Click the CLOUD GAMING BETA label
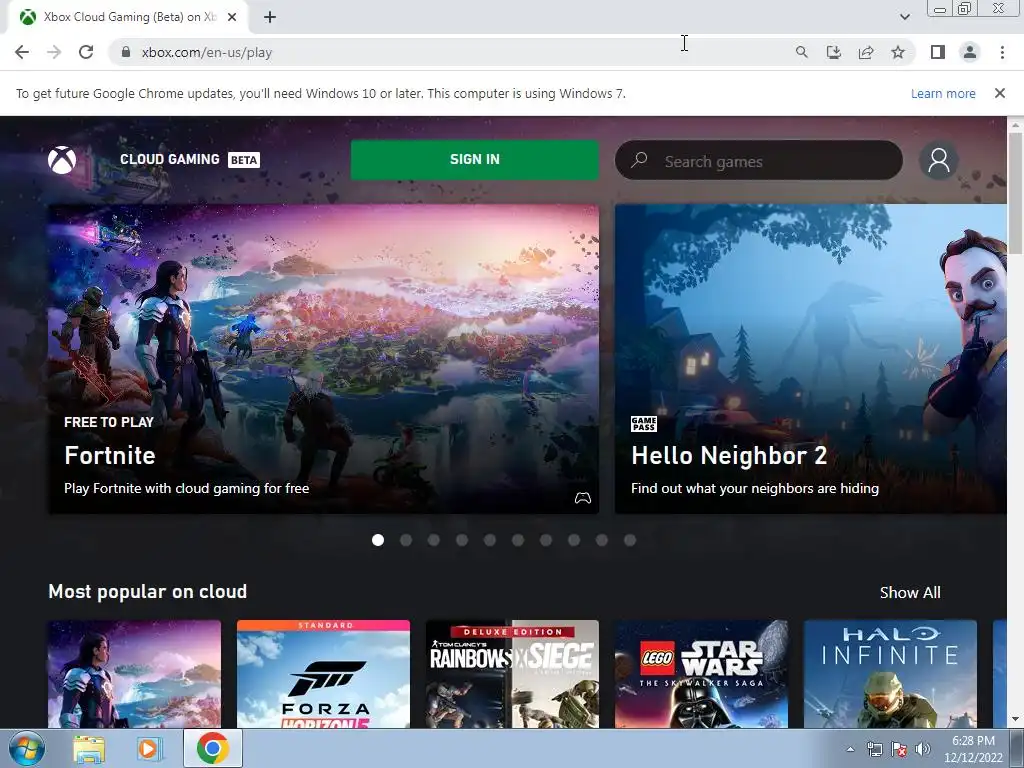This screenshot has width=1024, height=768. [x=189, y=159]
